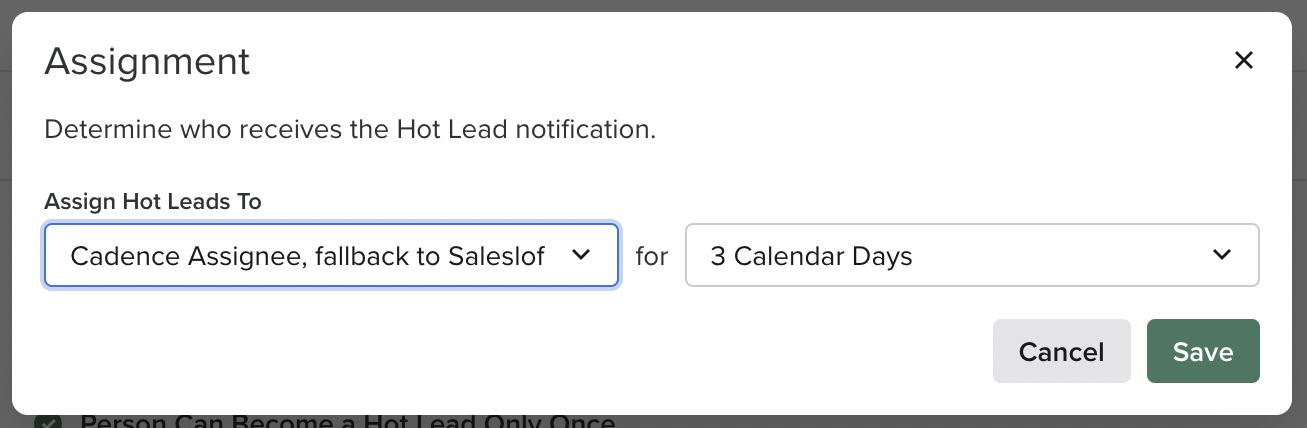
Task: Close the Assignment dialog with the X icon
Action: pyautogui.click(x=1243, y=61)
